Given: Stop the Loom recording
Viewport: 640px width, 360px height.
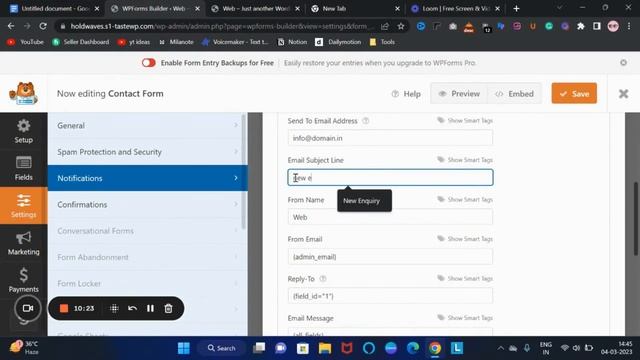Looking at the screenshot, I should pyautogui.click(x=64, y=308).
